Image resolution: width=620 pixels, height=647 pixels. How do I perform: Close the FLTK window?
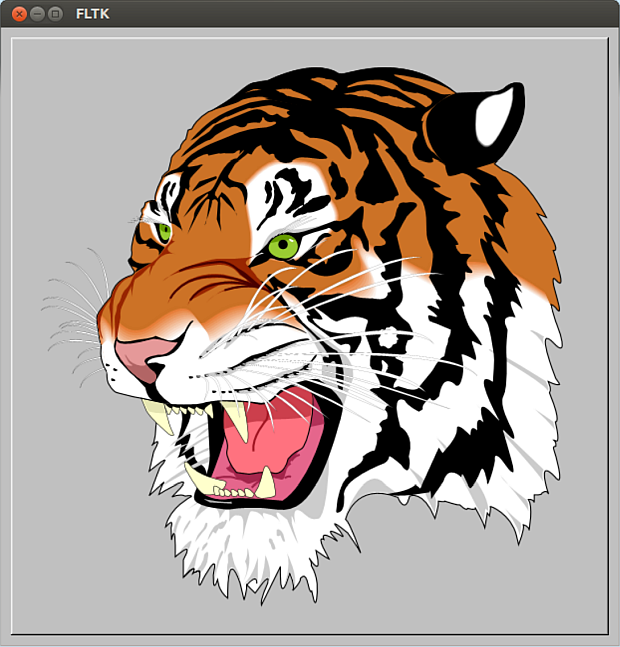pyautogui.click(x=19, y=14)
